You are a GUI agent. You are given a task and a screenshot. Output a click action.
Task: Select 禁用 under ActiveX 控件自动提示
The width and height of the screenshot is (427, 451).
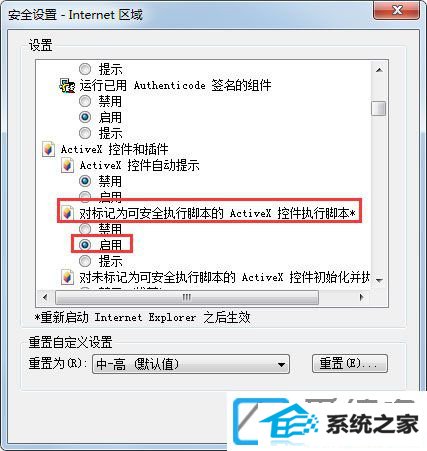(x=85, y=181)
